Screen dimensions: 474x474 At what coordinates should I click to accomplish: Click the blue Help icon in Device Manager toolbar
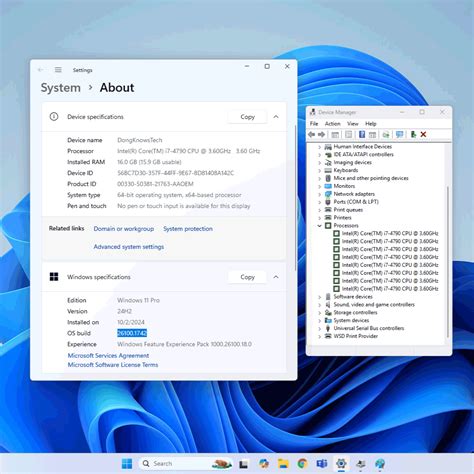tap(362, 134)
